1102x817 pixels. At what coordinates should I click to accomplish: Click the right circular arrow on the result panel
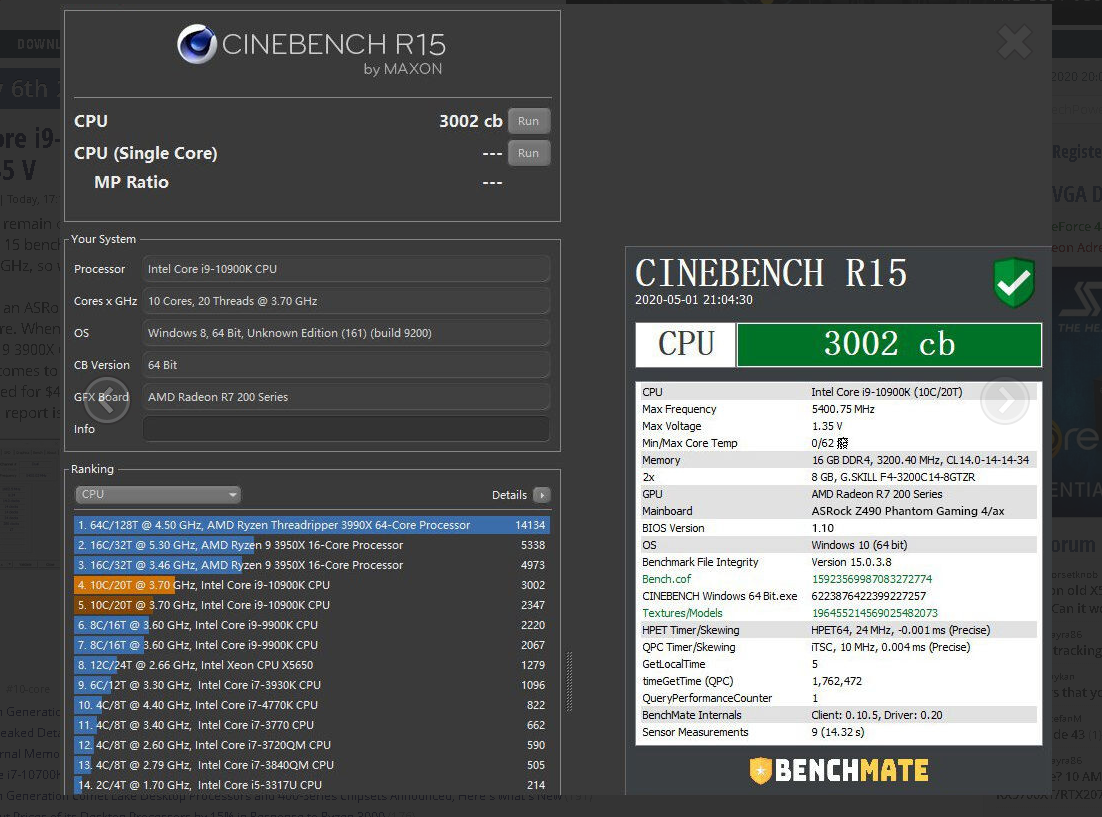pos(1004,400)
